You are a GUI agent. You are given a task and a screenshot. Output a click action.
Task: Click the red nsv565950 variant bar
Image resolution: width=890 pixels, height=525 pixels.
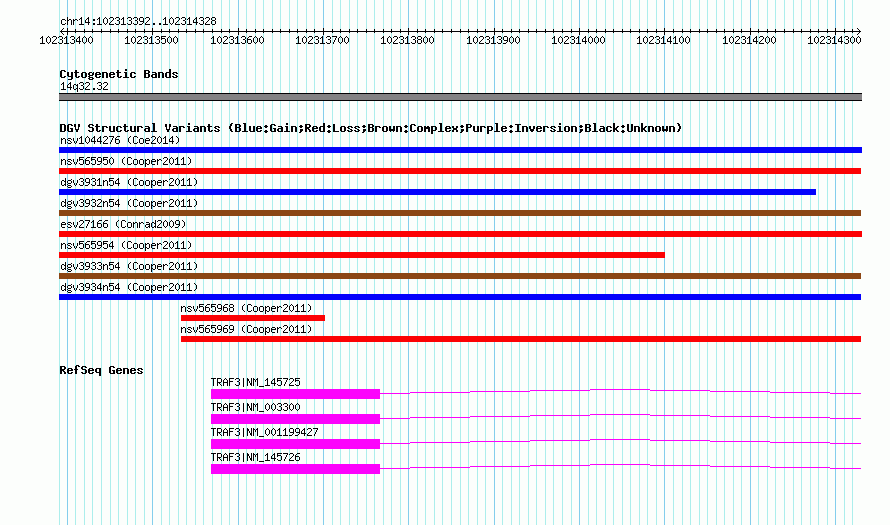460,171
